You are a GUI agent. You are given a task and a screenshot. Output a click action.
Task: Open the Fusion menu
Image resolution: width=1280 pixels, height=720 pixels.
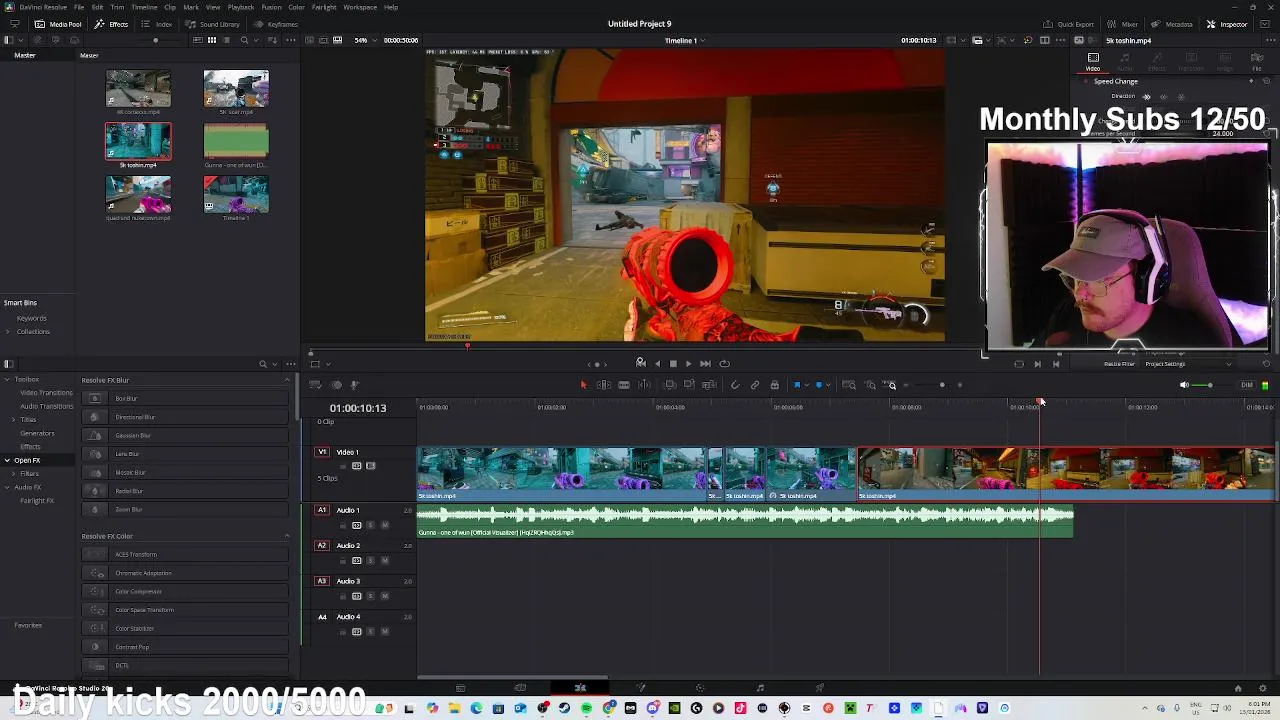click(x=271, y=7)
